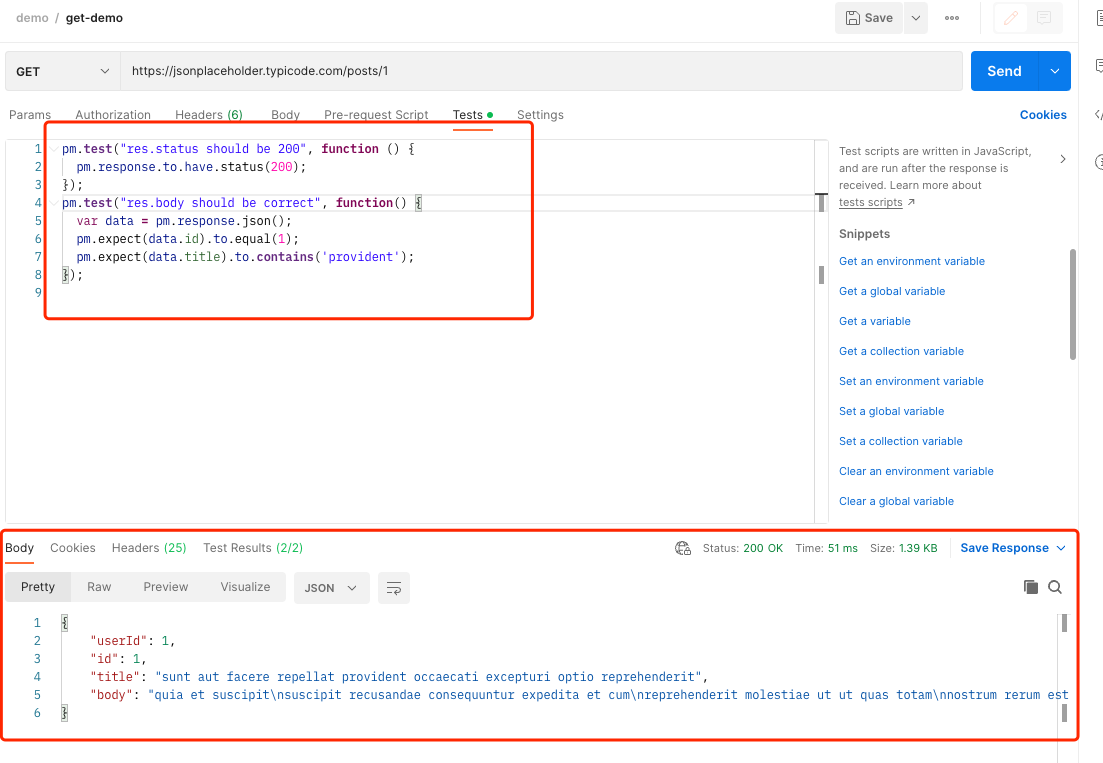Viewport: 1103px width, 763px height.
Task: Click the globe network info icon
Action: tap(682, 548)
